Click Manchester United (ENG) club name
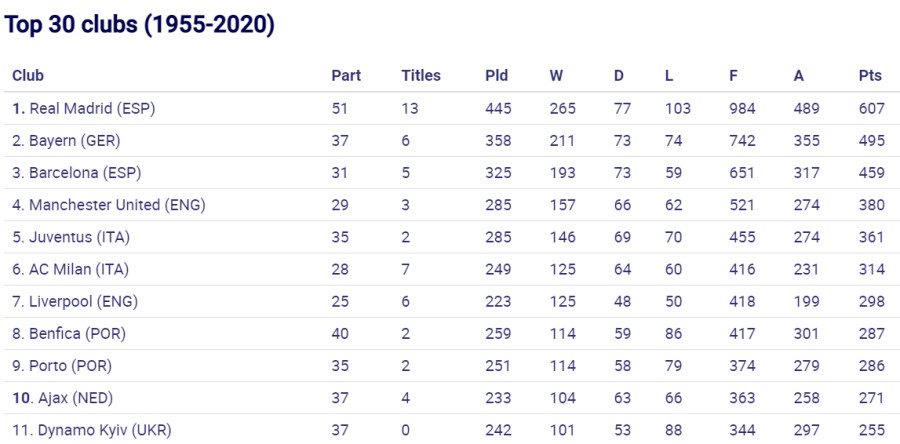Screen dimensions: 900x444 117,205
